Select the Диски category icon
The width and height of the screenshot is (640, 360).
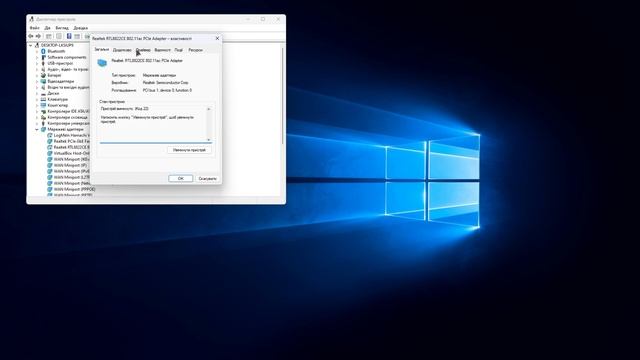point(43,93)
